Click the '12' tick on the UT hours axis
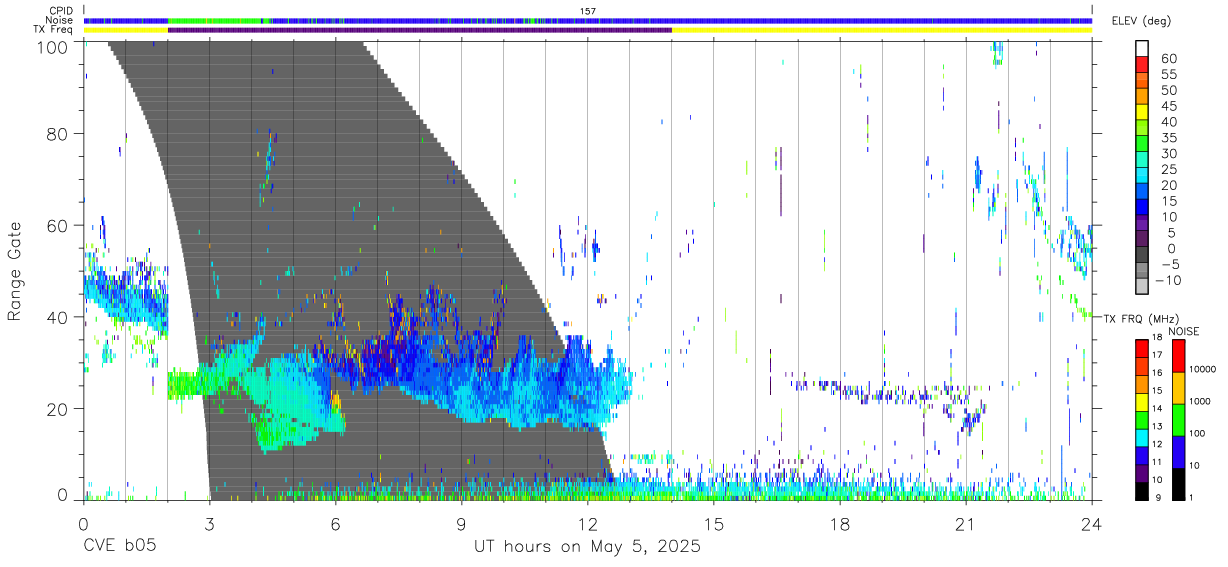 588,523
